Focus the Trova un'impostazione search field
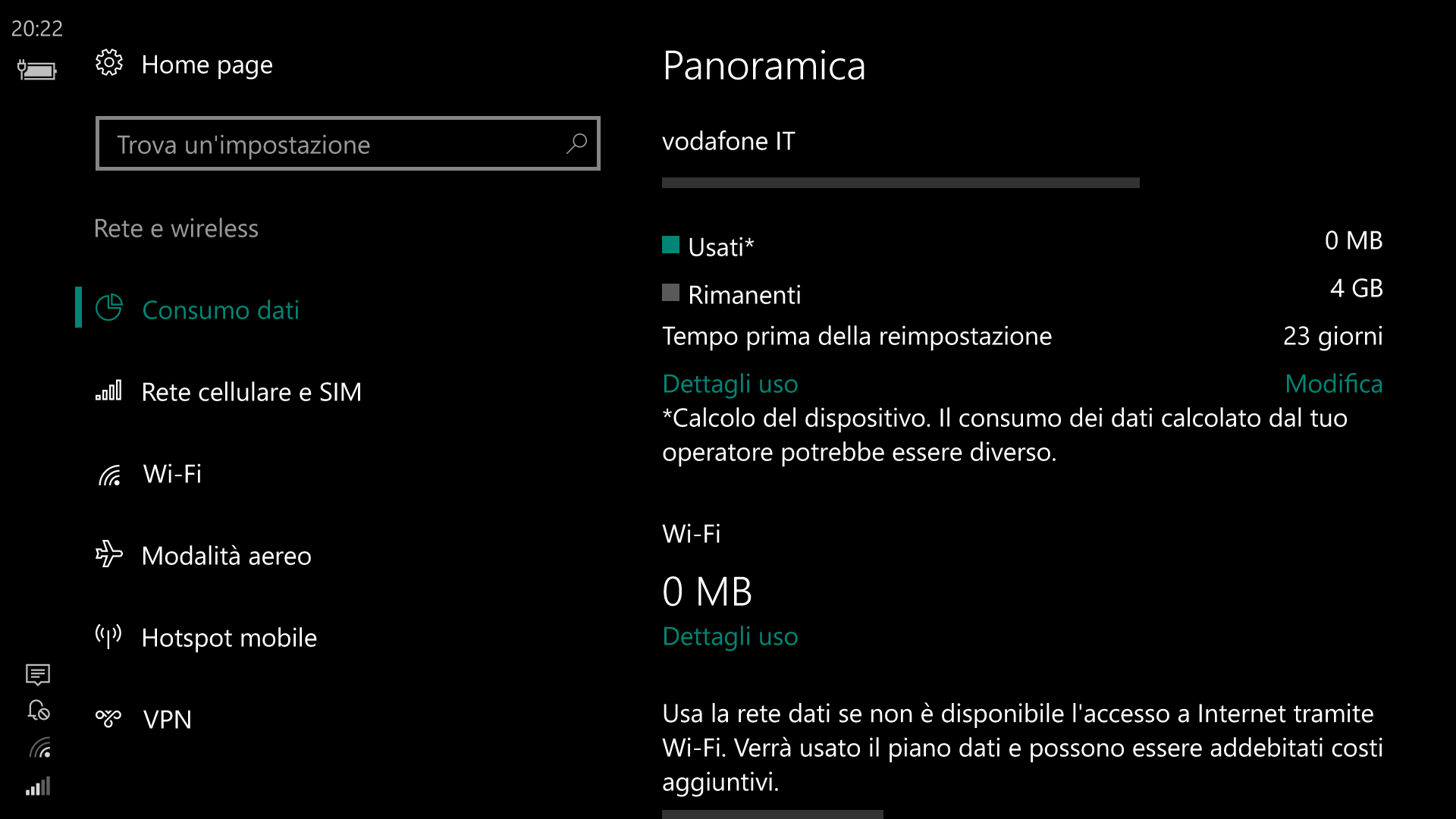 pyautogui.click(x=348, y=143)
